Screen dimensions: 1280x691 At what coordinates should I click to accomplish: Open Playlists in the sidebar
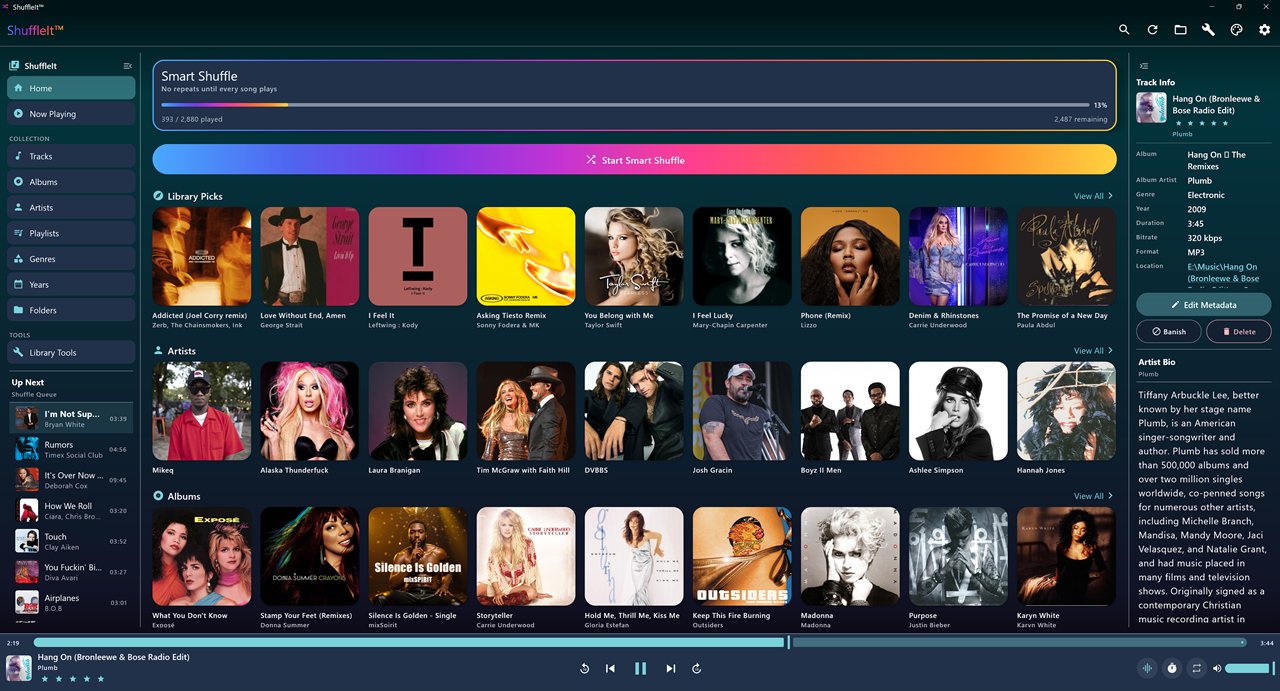tap(71, 233)
